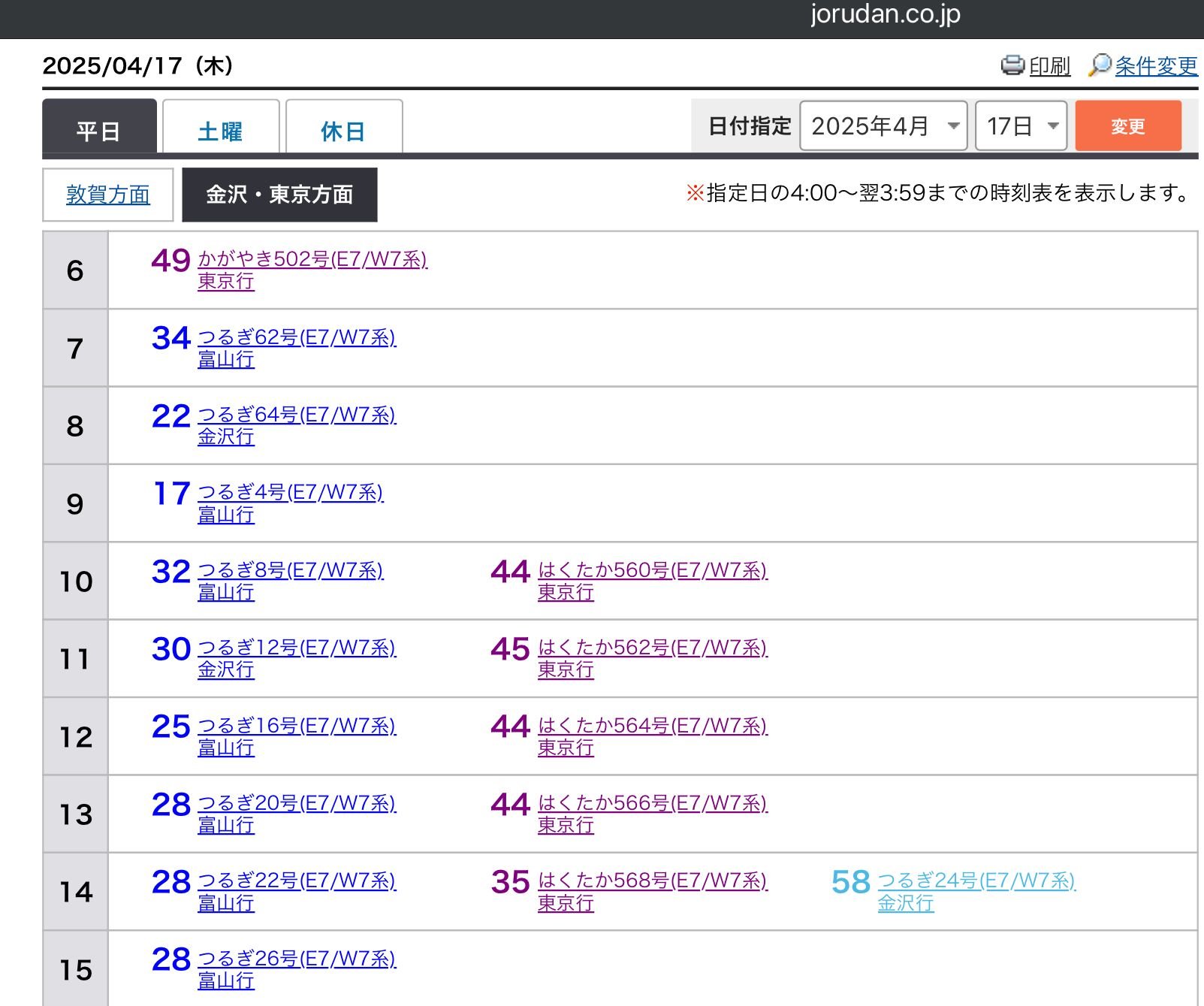Click the 金沢行 destination under つるぎ64号
Screen dimensions: 1204x1006
(x=226, y=437)
